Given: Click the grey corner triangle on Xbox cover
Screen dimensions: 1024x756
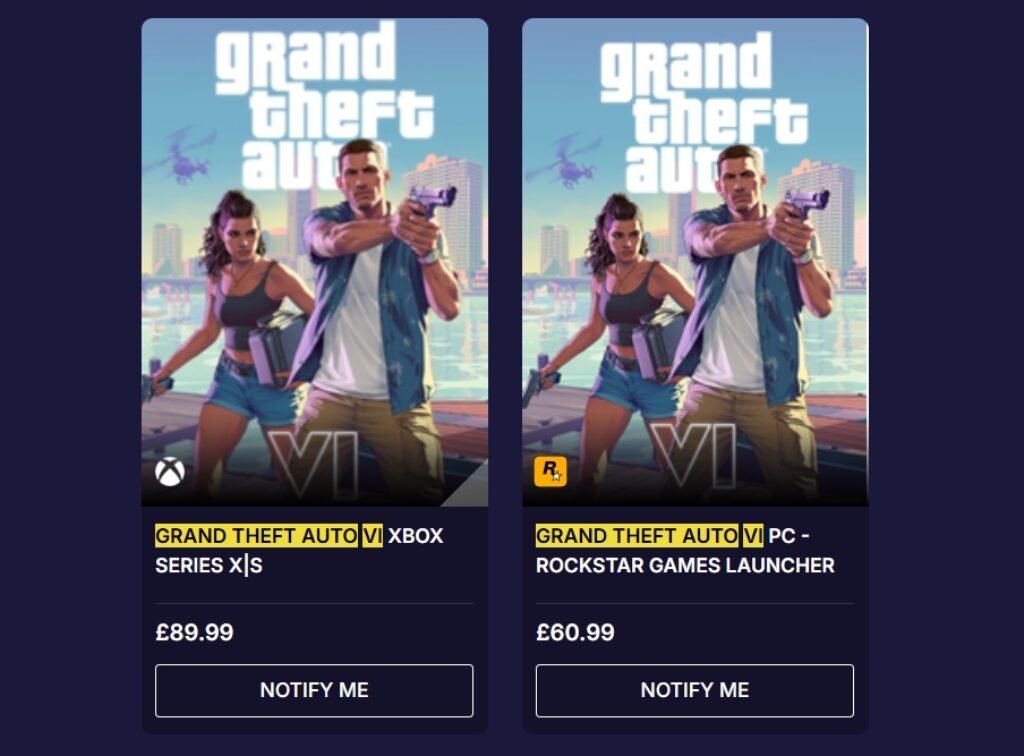Looking at the screenshot, I should pyautogui.click(x=470, y=486).
